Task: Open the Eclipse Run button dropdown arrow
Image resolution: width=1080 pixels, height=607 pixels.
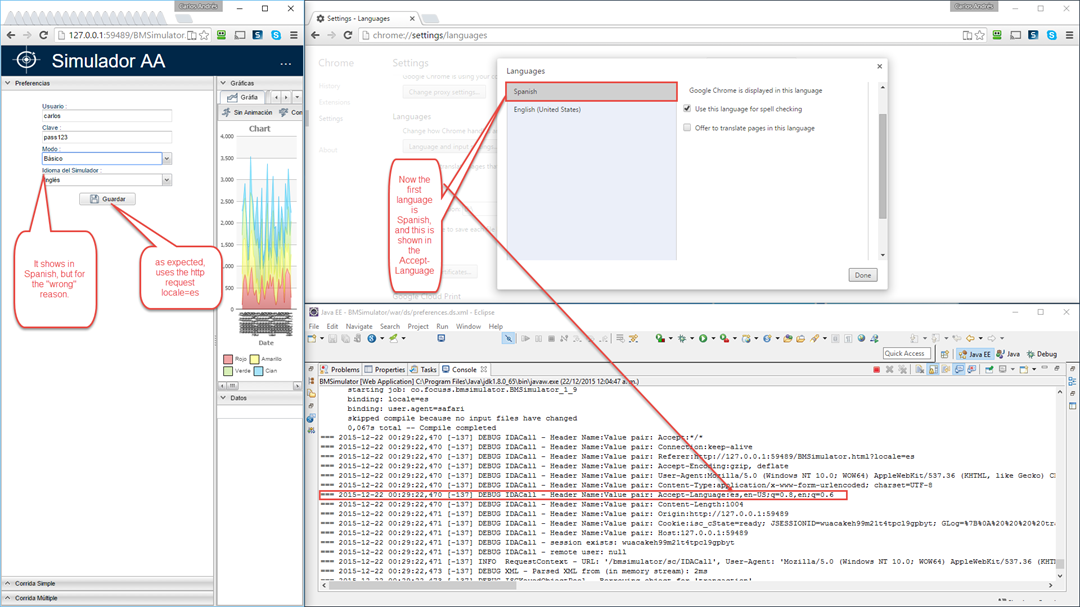Action: click(713, 338)
